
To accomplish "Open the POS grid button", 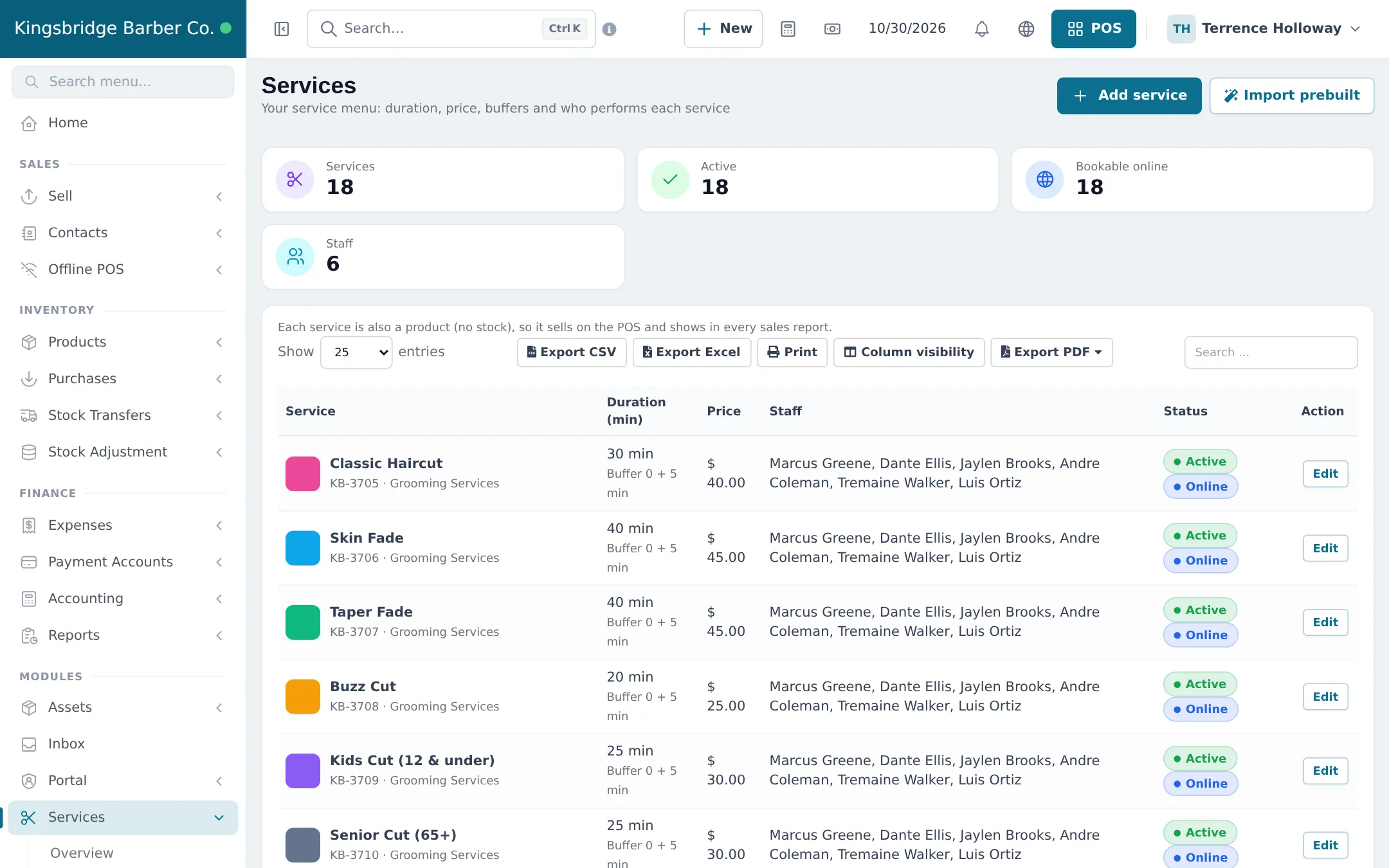I will click(x=1093, y=29).
